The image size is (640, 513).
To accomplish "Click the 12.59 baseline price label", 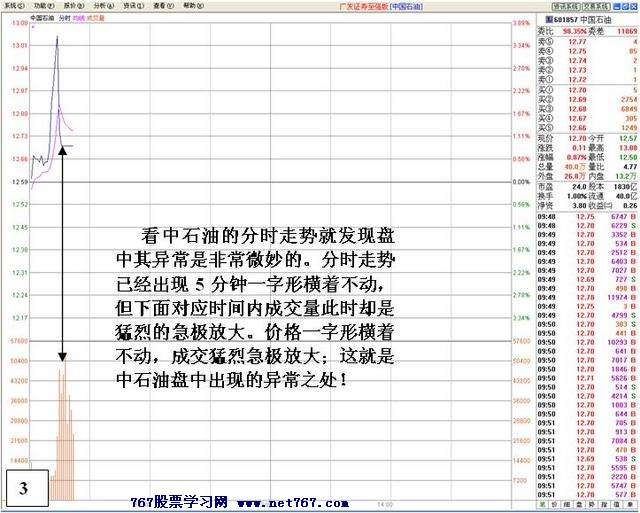I will (19, 182).
